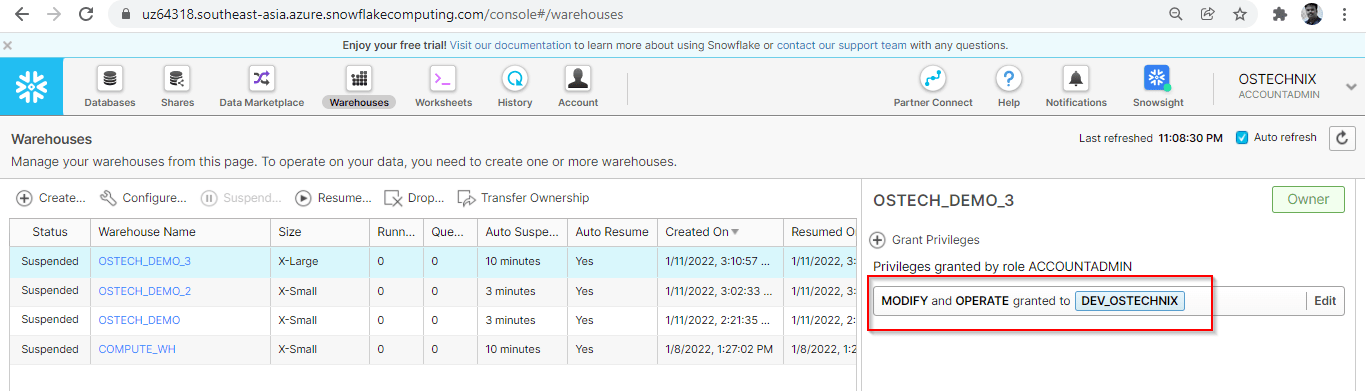Launch Snowsight from the toolbar

coord(1158,79)
